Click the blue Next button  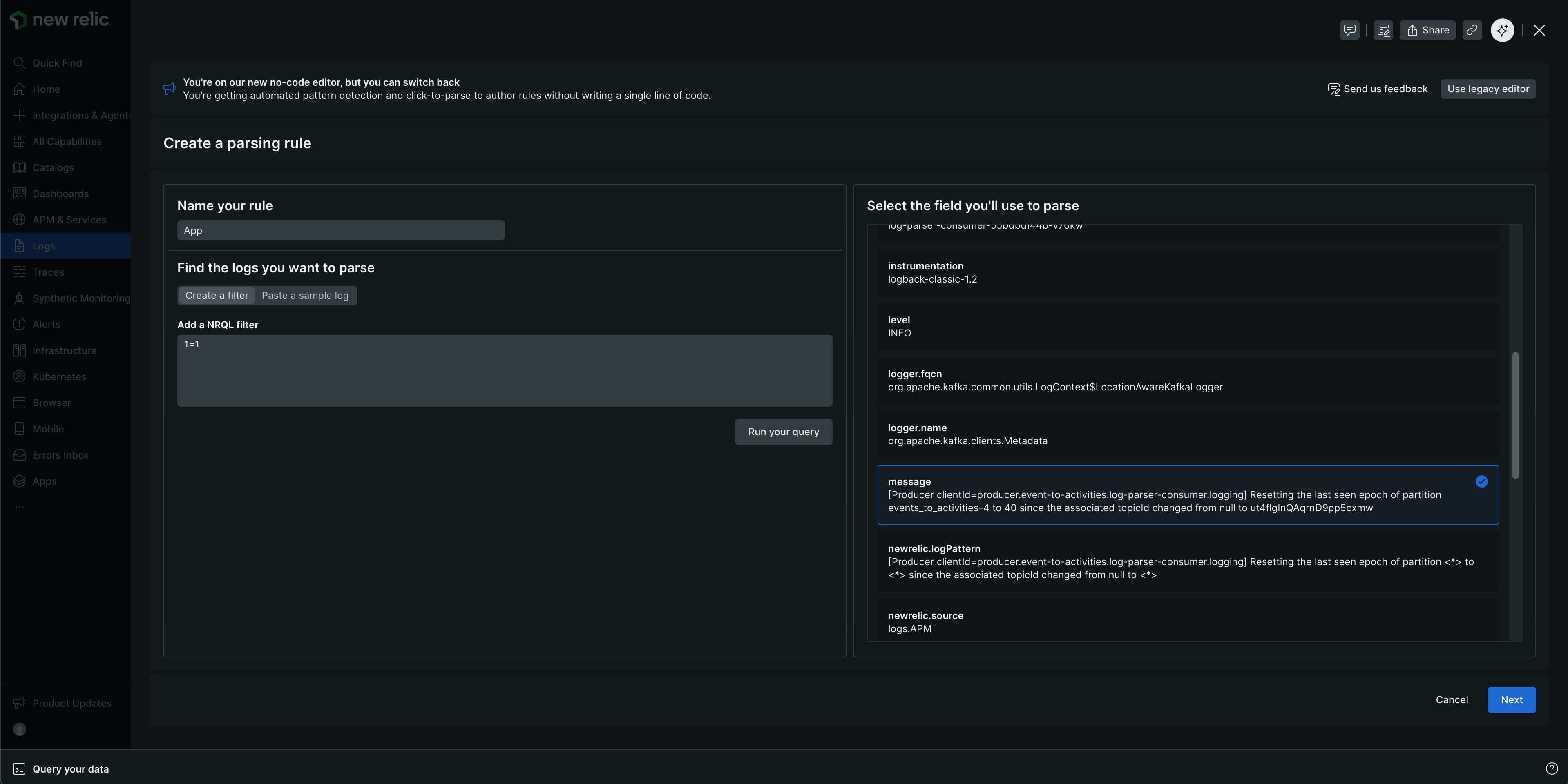(1511, 699)
